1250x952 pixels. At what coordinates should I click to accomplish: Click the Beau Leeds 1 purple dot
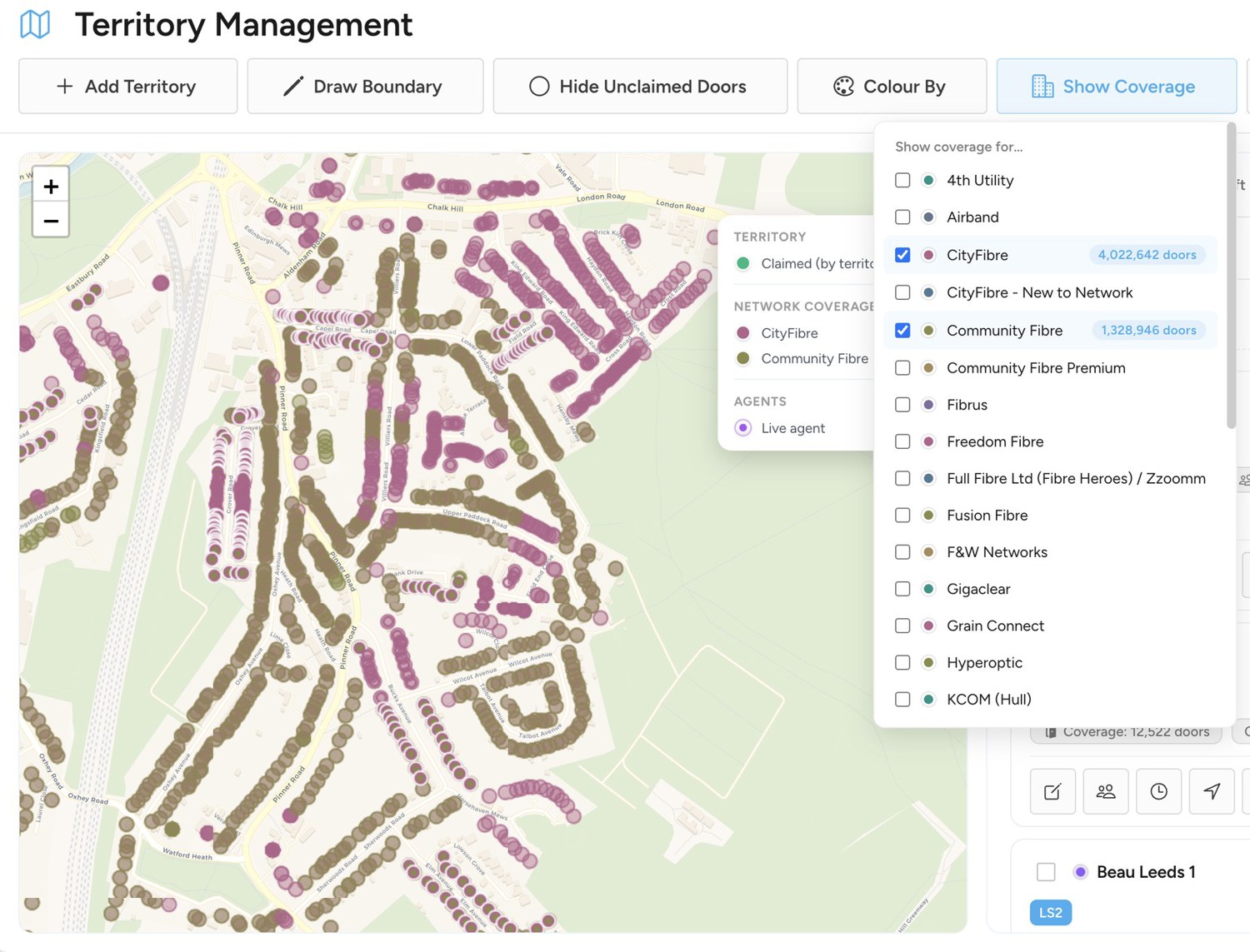(1080, 872)
